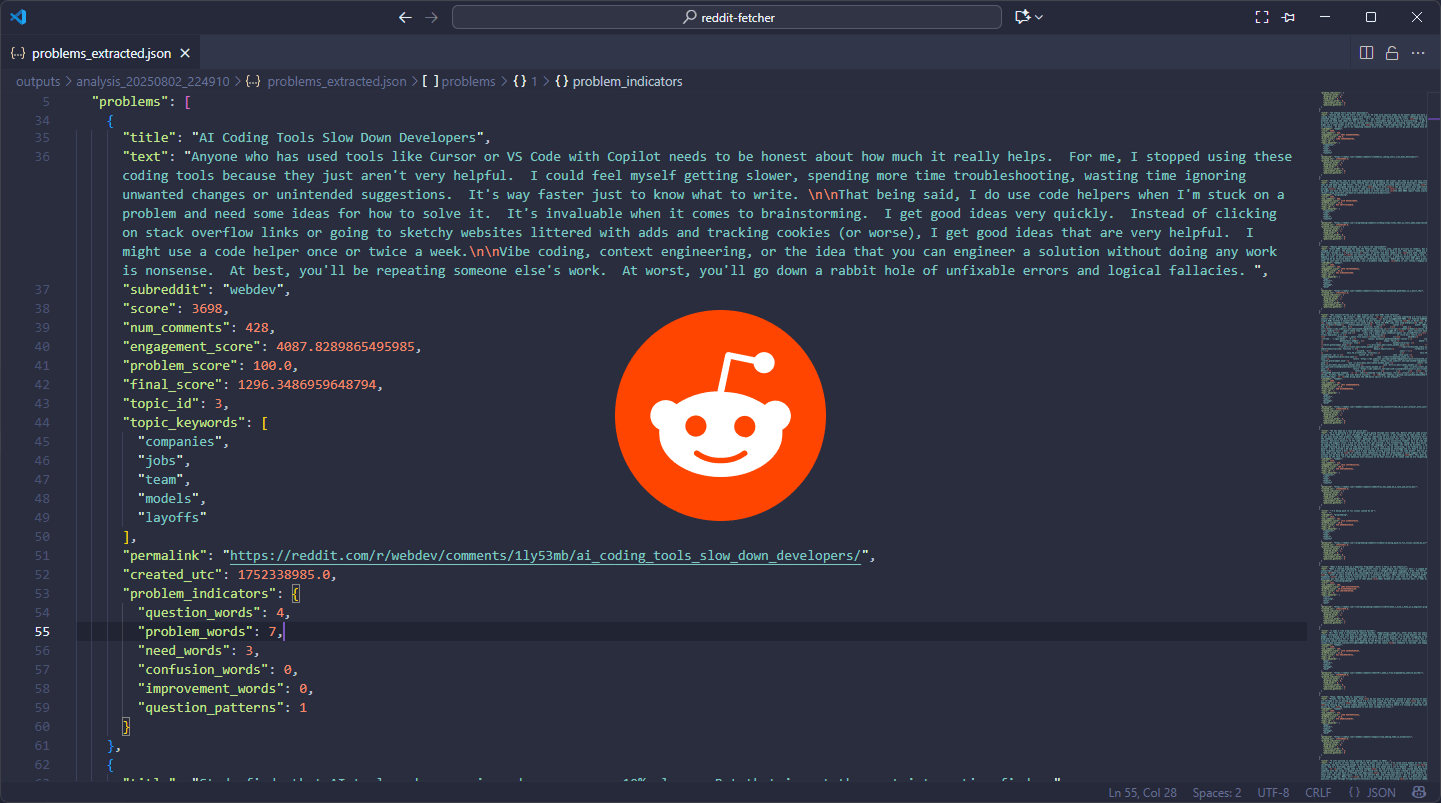
Task: Click the final_score value 1296.3486959648794
Action: 308,385
